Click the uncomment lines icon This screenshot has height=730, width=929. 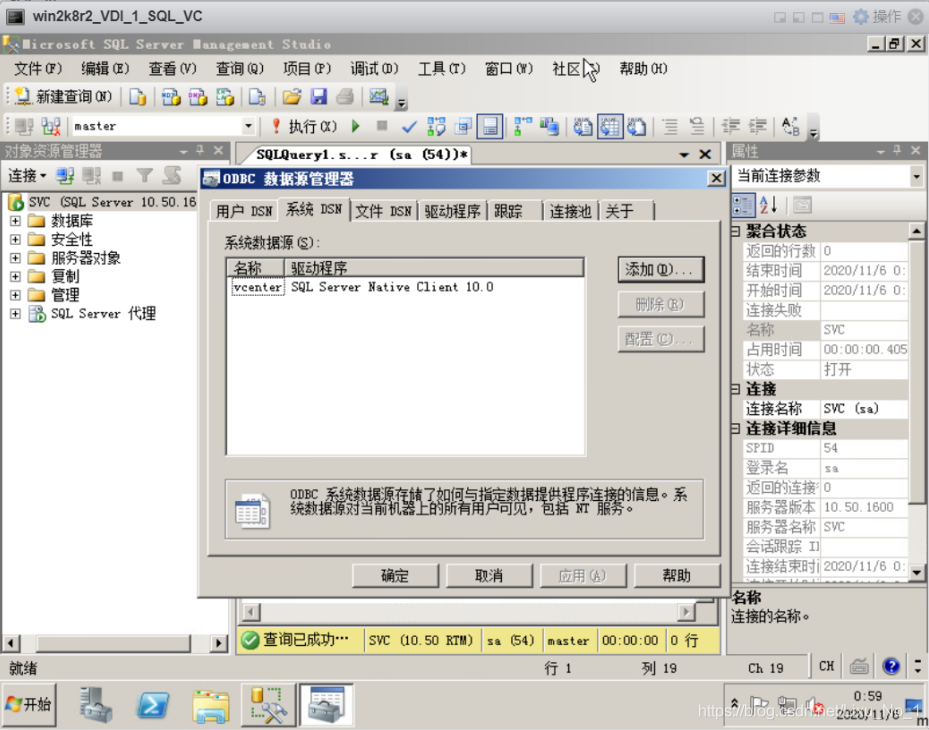697,126
